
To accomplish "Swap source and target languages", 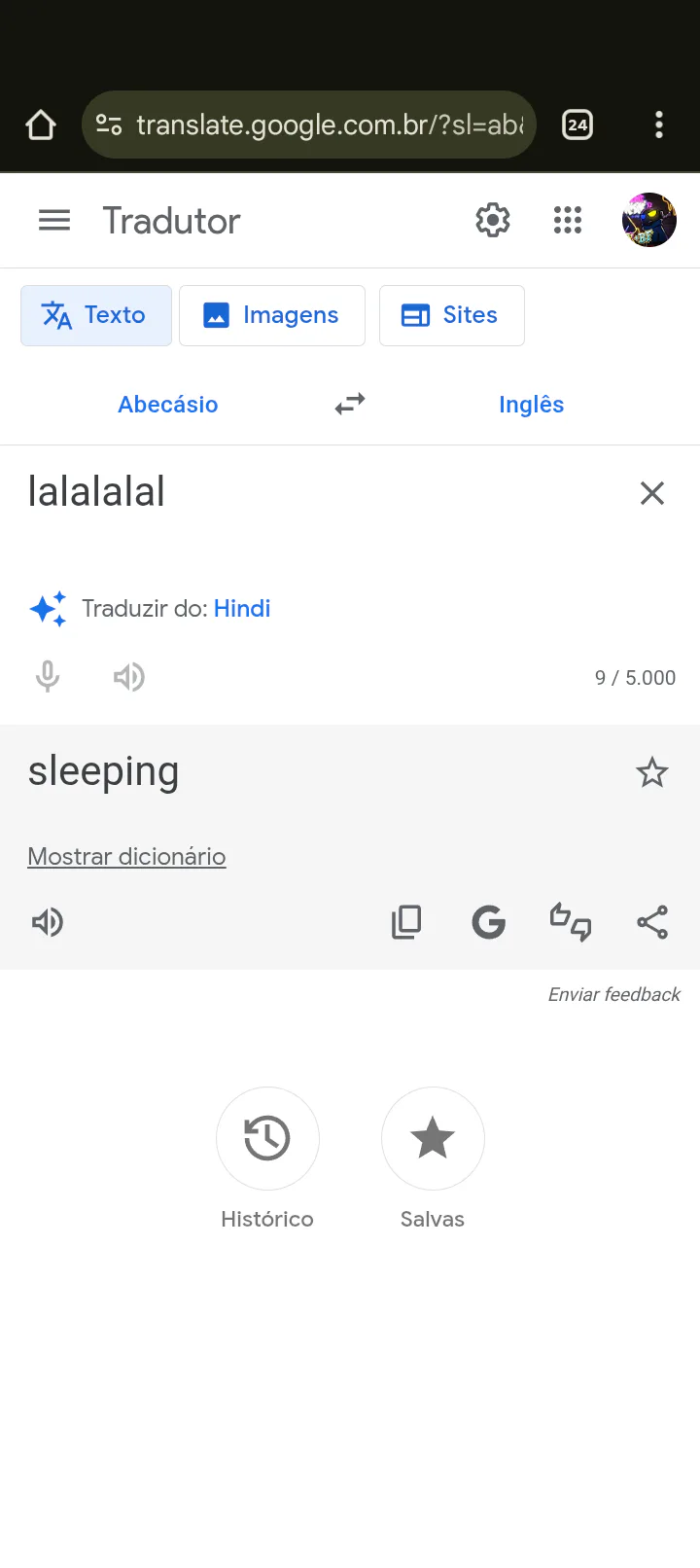I will click(x=350, y=404).
